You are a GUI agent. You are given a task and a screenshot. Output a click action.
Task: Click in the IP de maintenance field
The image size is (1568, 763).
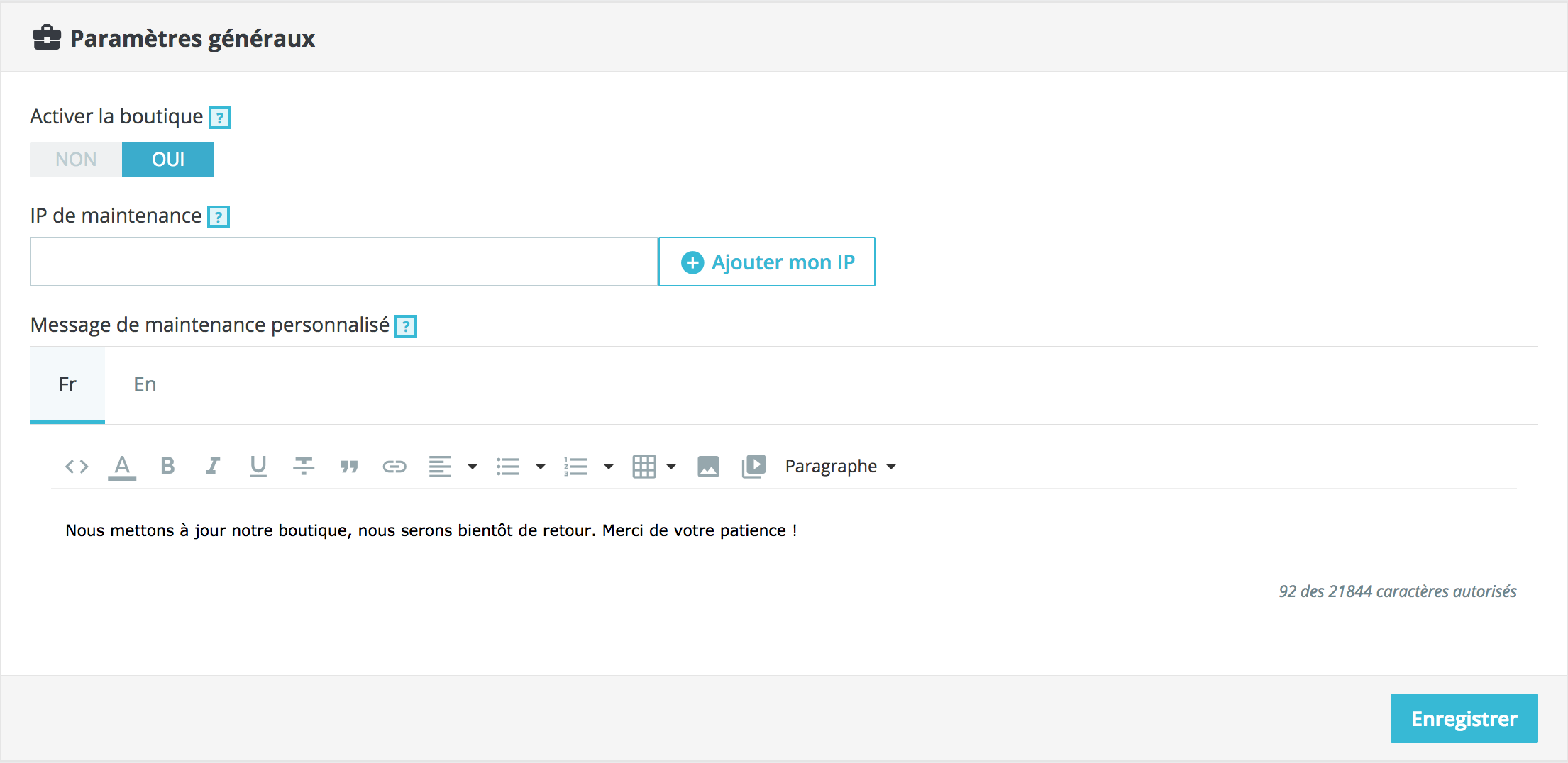[x=344, y=262]
